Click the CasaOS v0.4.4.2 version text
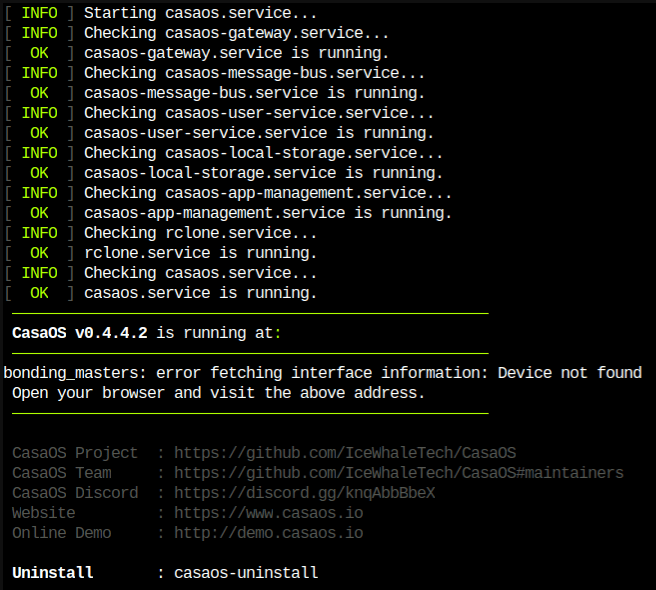The image size is (656, 590). pyautogui.click(x=79, y=333)
